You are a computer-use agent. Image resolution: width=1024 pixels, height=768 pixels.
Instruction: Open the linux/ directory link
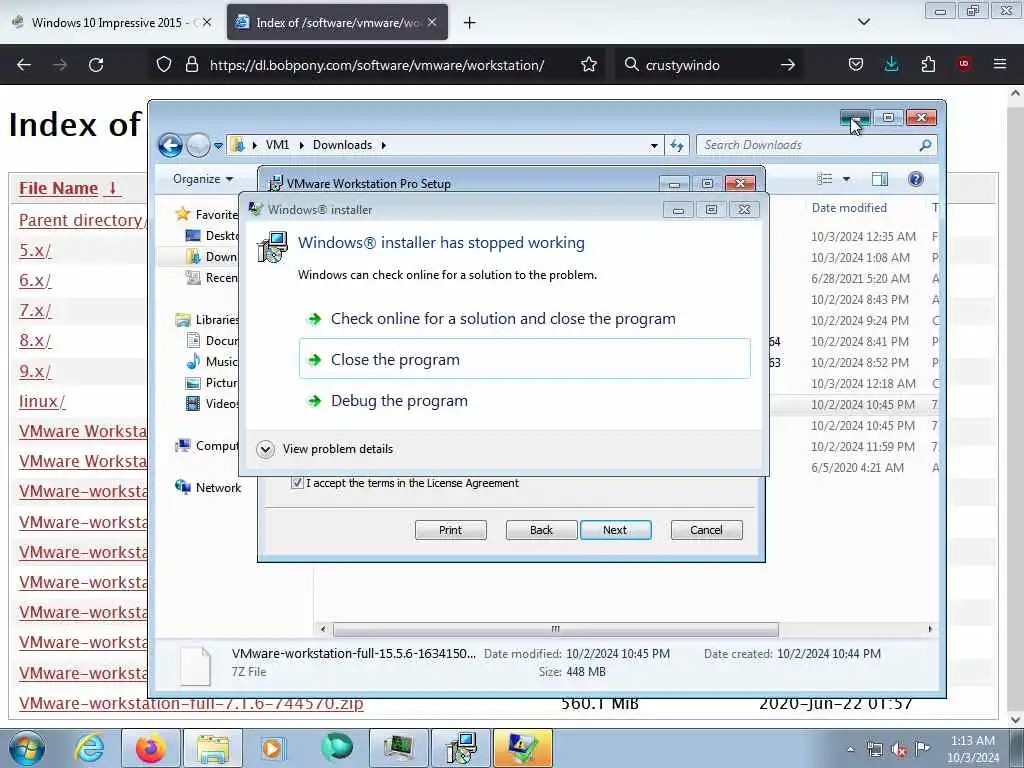pos(42,401)
